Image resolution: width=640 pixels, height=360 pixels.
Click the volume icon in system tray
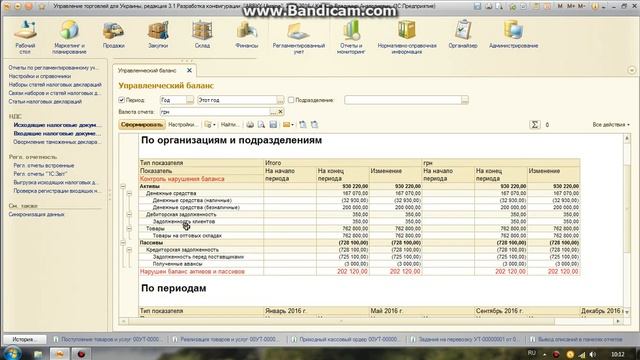pyautogui.click(x=593, y=354)
